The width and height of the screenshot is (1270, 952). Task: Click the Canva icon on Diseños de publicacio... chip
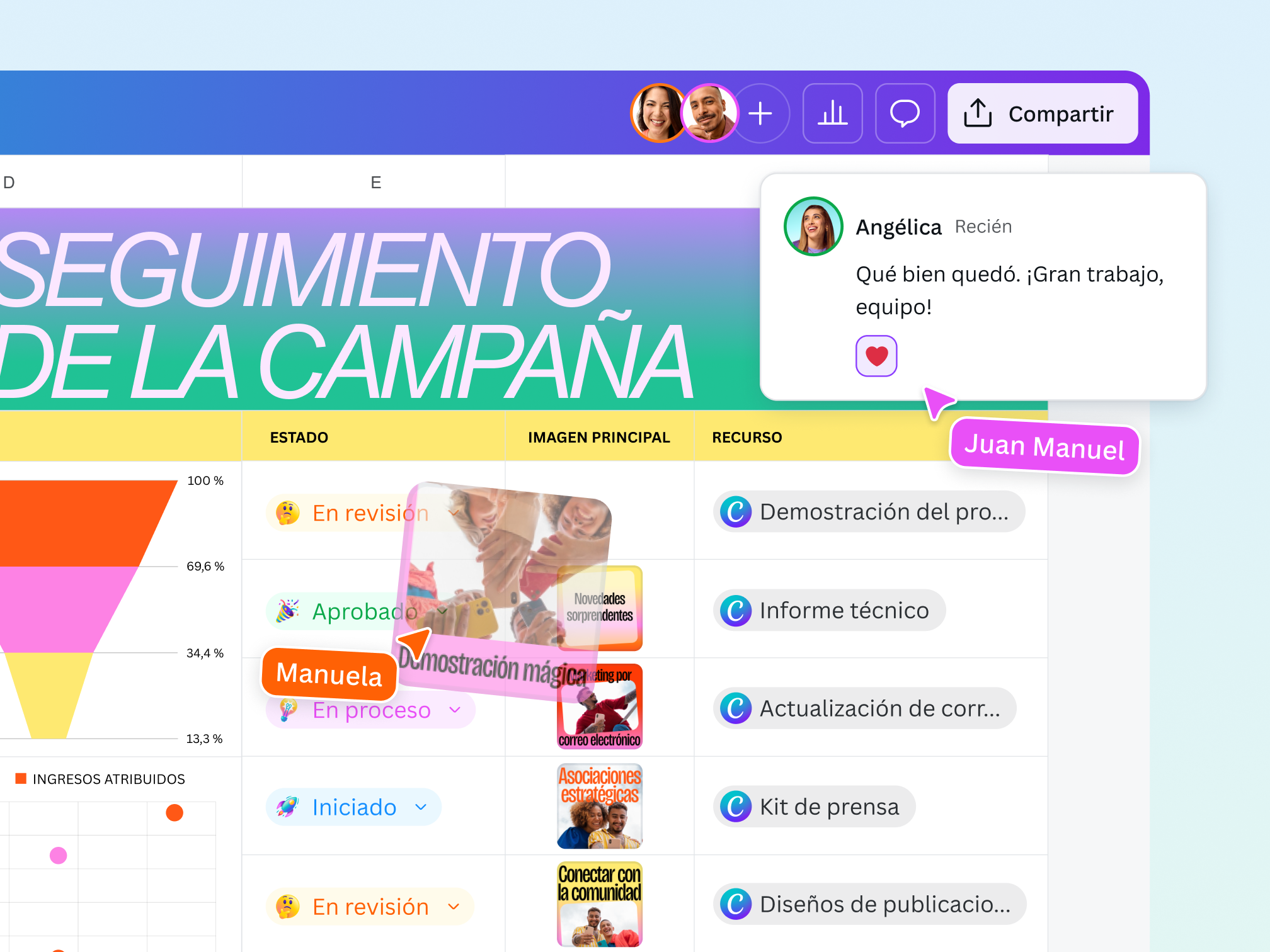[736, 905]
